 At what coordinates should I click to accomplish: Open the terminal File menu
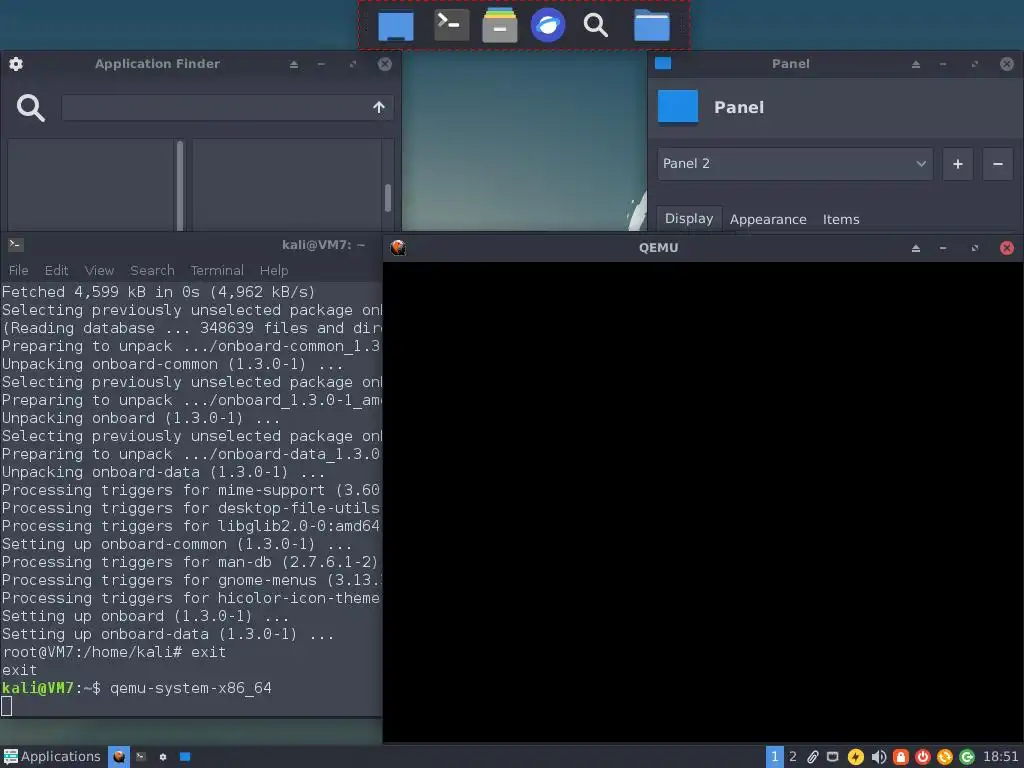pos(18,270)
